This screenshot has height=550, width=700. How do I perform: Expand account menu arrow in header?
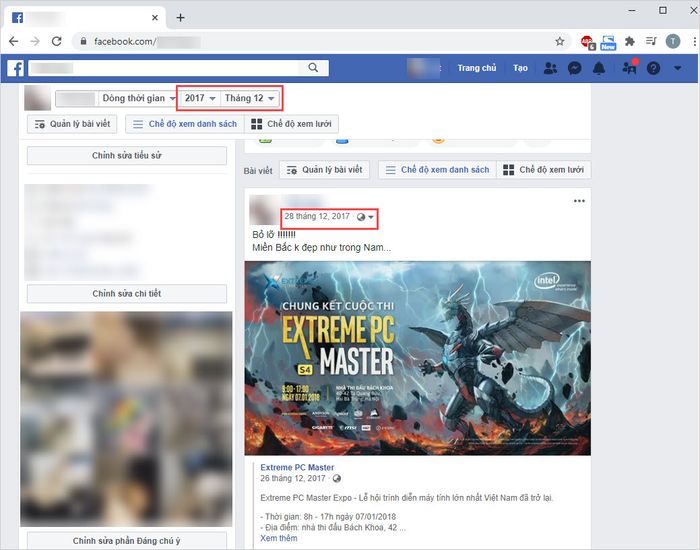pyautogui.click(x=678, y=68)
